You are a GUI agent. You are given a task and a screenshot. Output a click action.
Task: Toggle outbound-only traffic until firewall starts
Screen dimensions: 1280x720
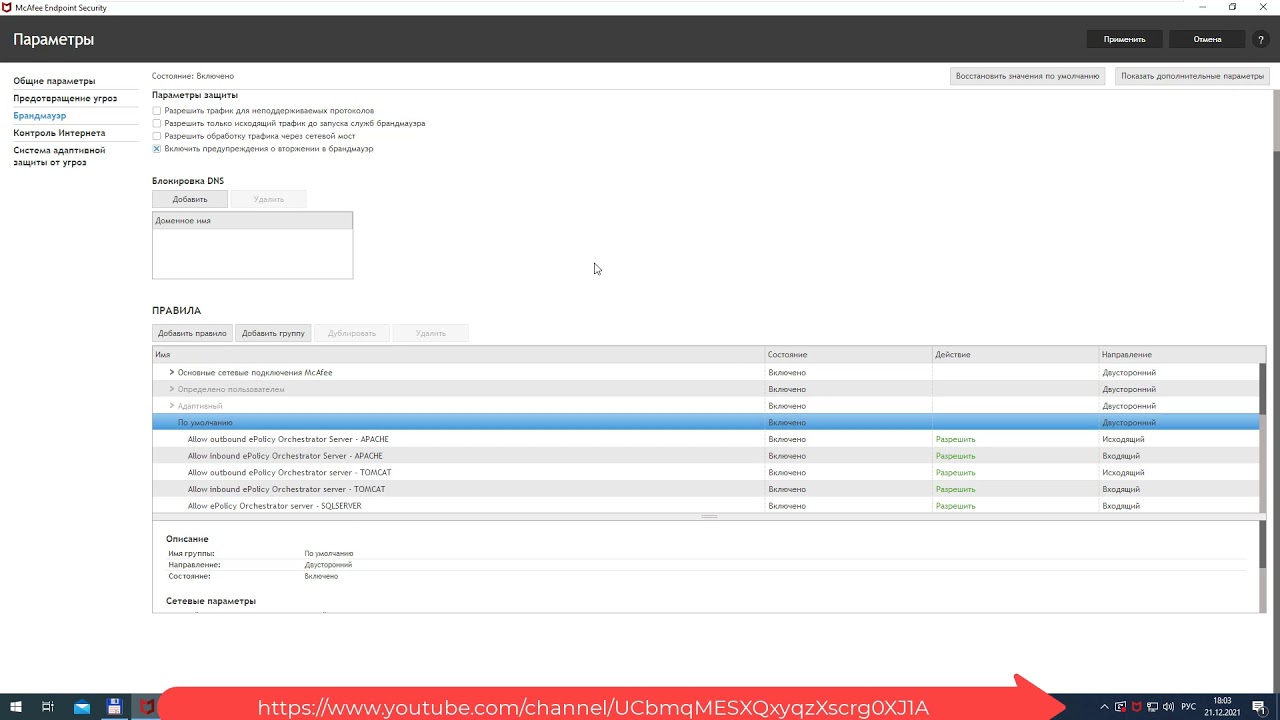point(156,124)
